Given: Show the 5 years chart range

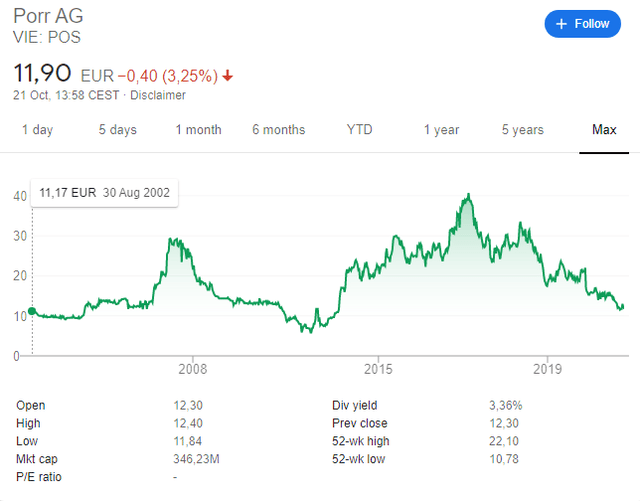Looking at the screenshot, I should coord(522,130).
